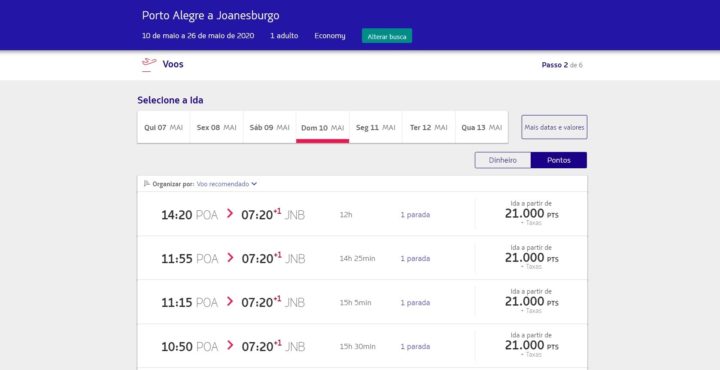
Task: Click the 15h 5min duration text
Action: 355,303
